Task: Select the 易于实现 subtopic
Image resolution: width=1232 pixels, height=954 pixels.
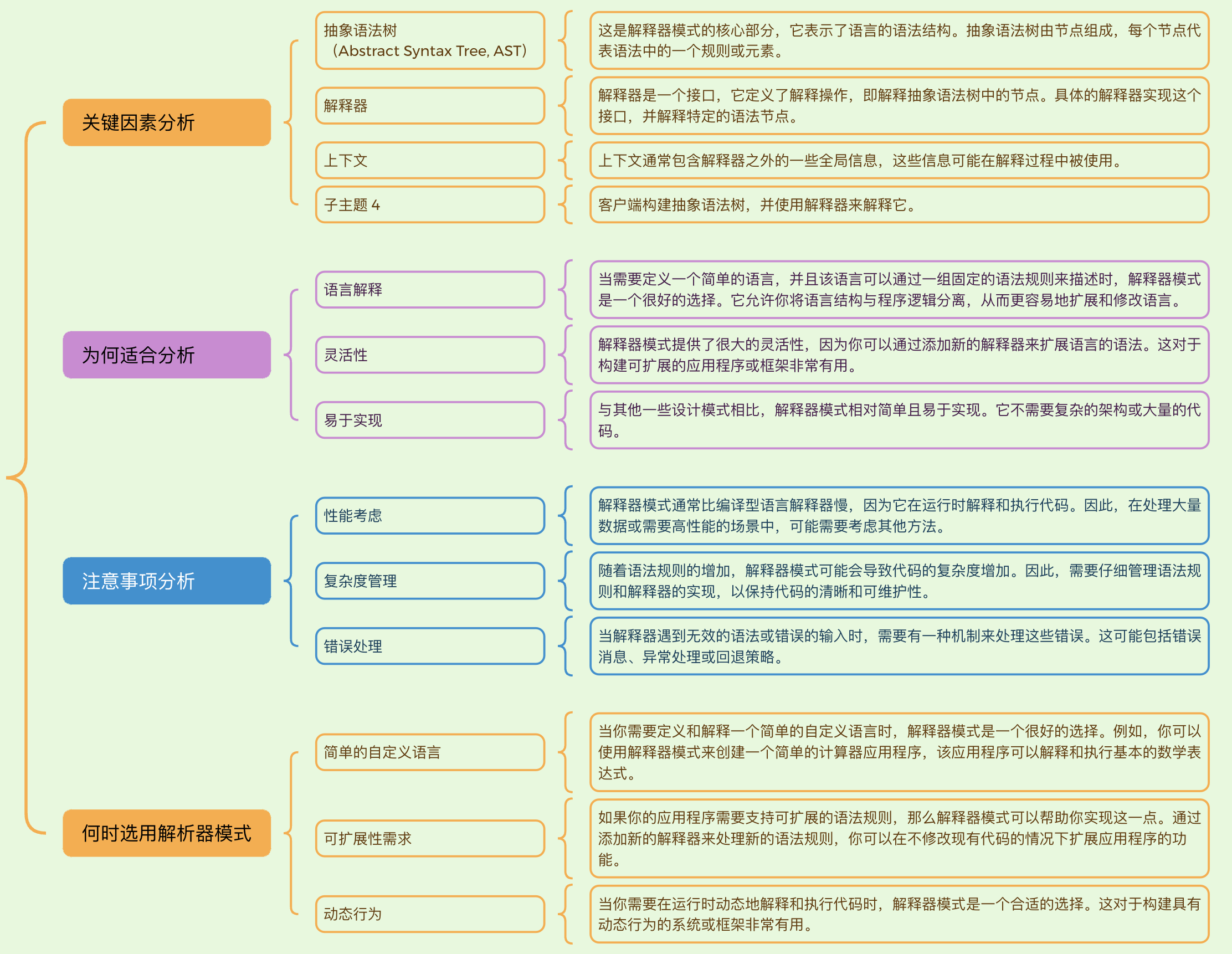Action: click(x=430, y=420)
